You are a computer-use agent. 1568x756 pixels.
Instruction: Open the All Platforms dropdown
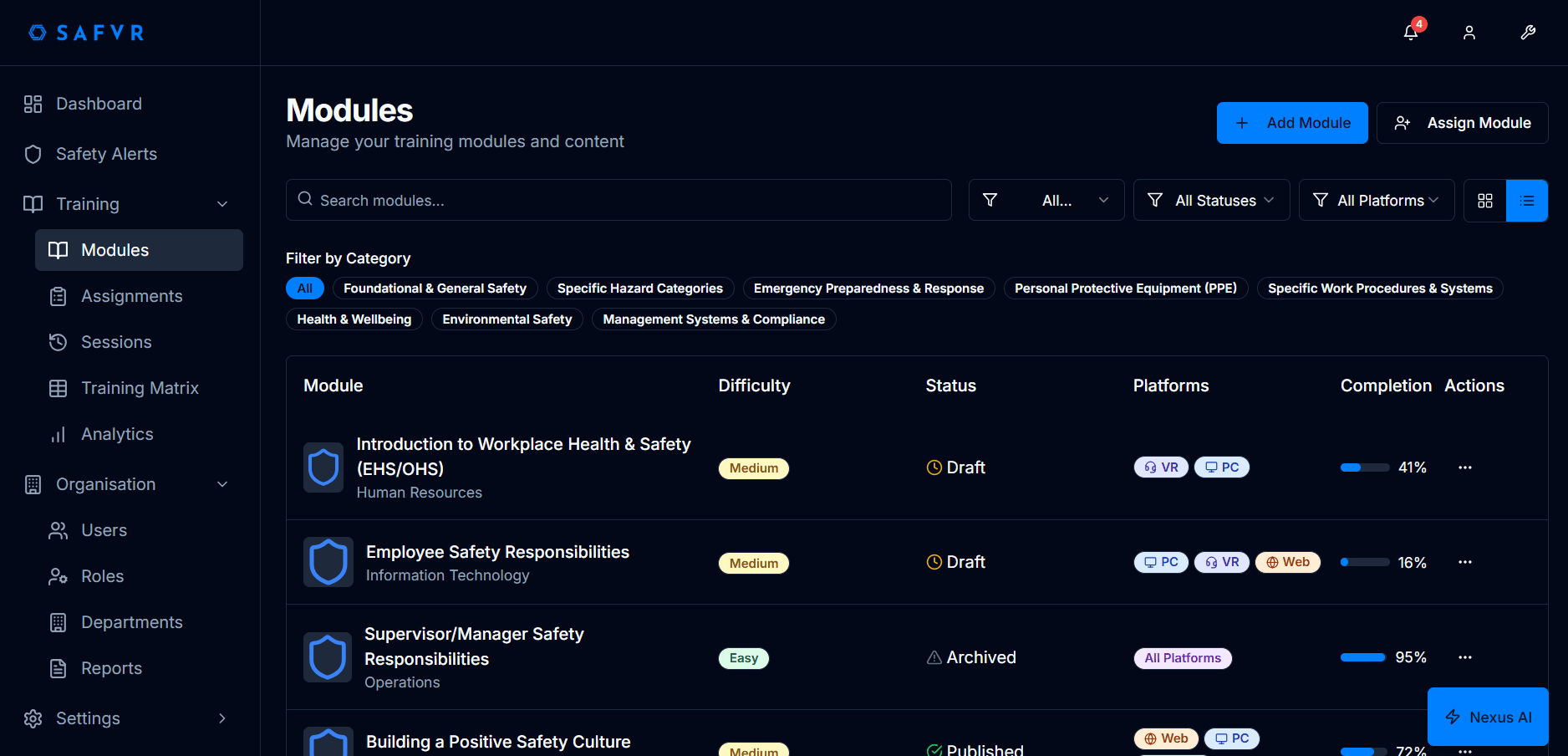(x=1377, y=201)
